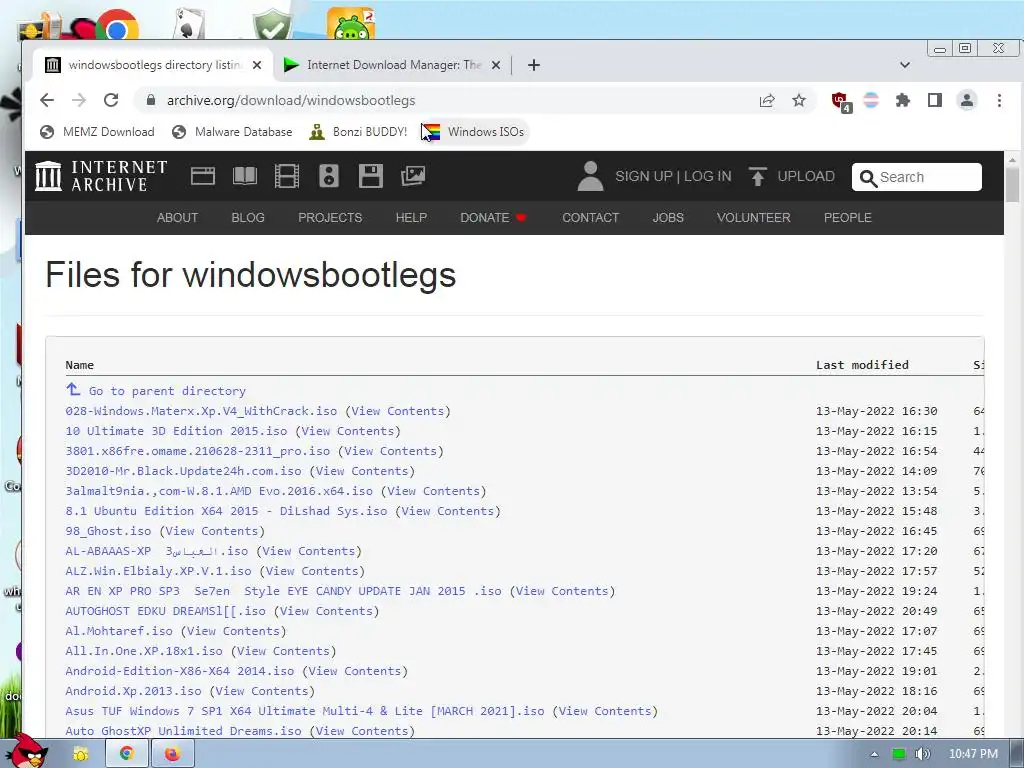This screenshot has width=1024, height=768.
Task: Open the Windows ISOs bookmark
Action: pos(473,132)
